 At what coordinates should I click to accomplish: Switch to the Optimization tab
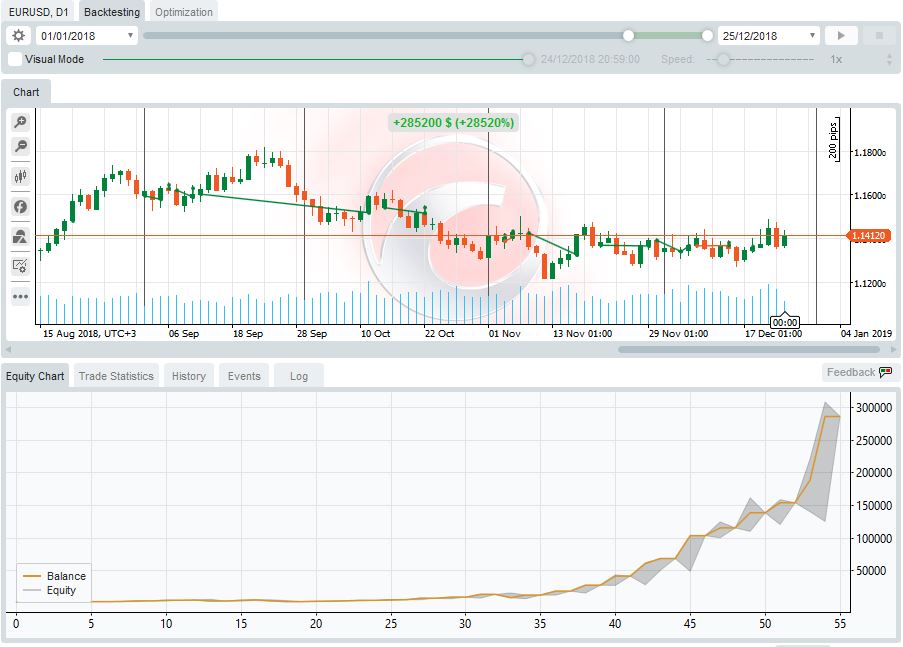coord(184,12)
